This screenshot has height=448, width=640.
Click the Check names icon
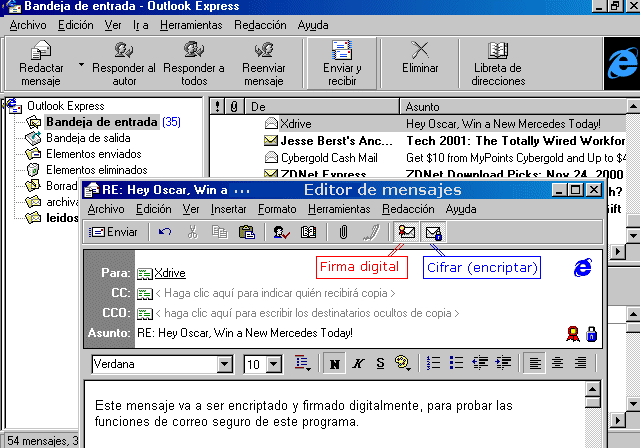[x=282, y=232]
